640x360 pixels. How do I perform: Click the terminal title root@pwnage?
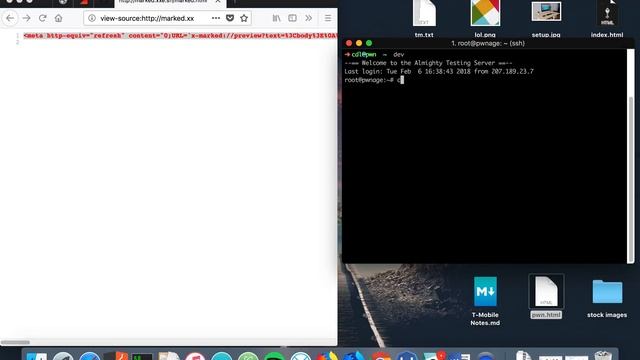[x=488, y=43]
